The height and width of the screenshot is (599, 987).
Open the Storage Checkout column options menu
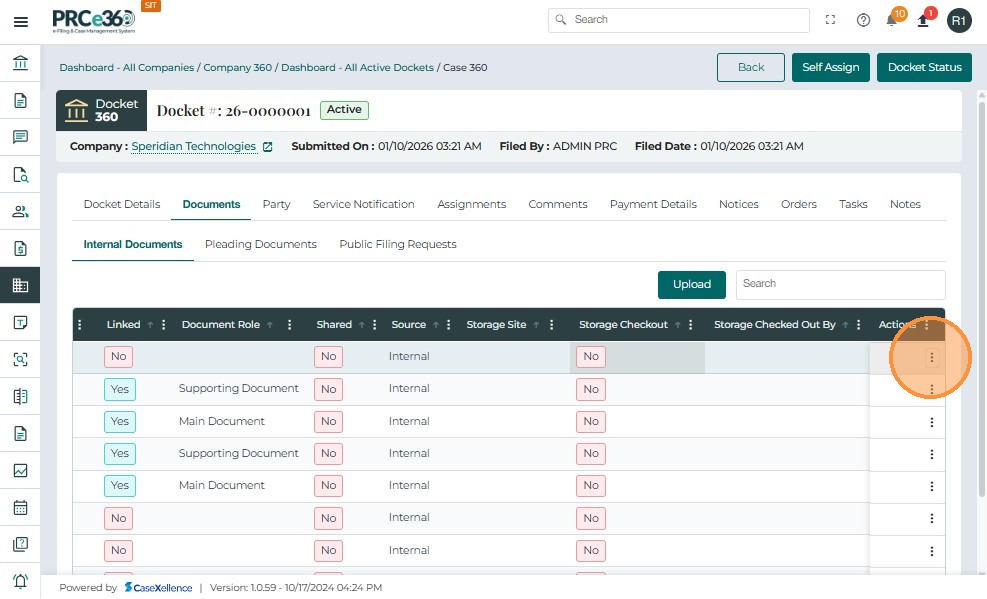click(691, 325)
